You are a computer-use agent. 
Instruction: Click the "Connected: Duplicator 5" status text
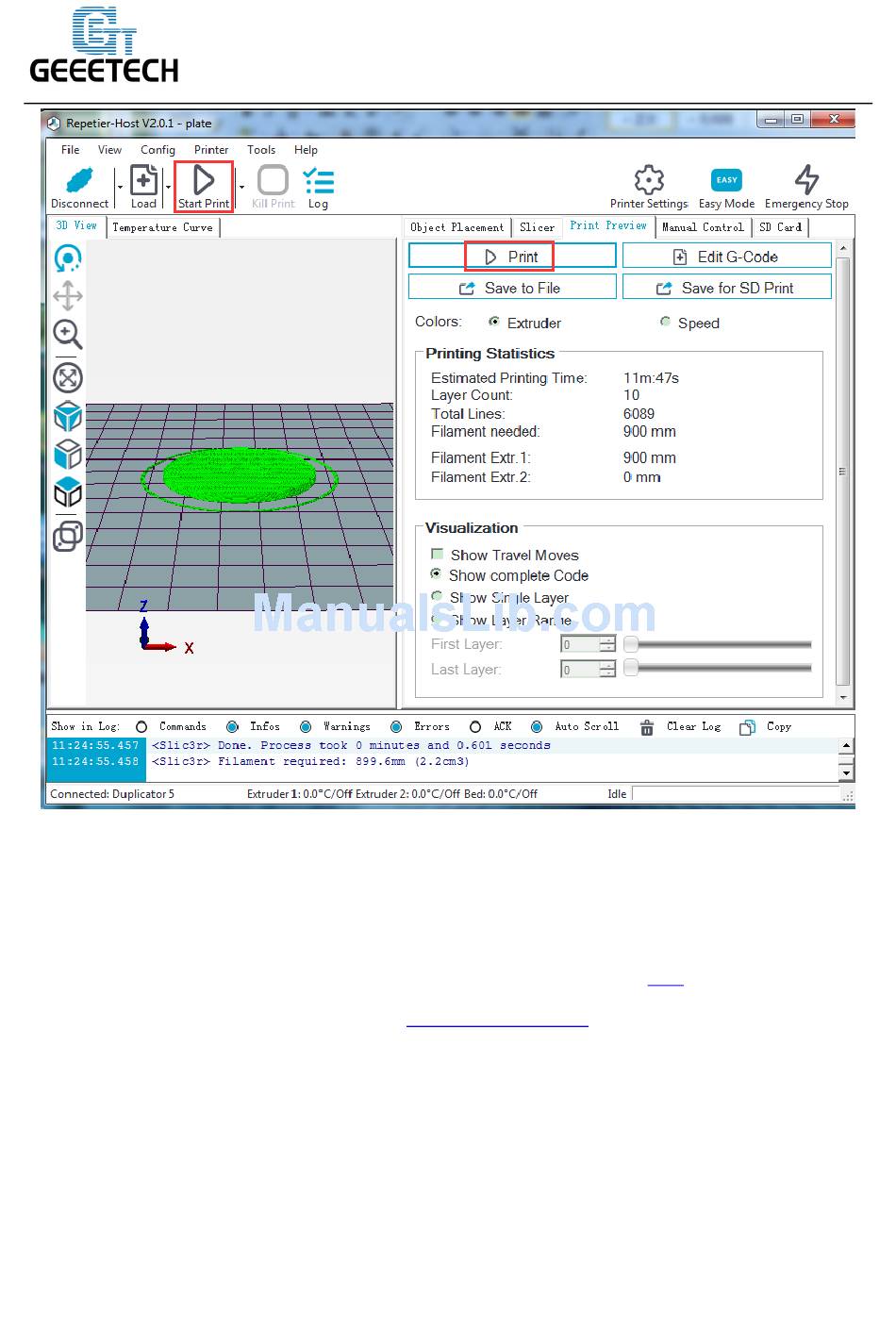[112, 794]
